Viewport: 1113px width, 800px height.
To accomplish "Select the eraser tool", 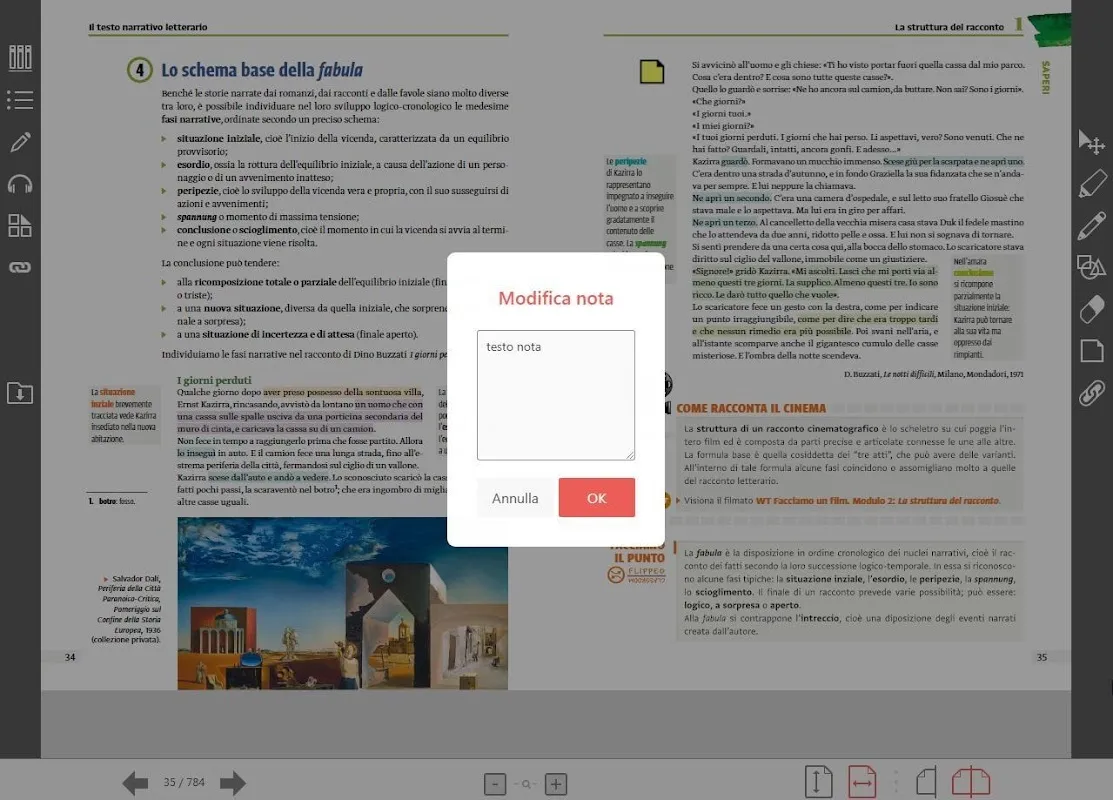I will [x=1091, y=309].
